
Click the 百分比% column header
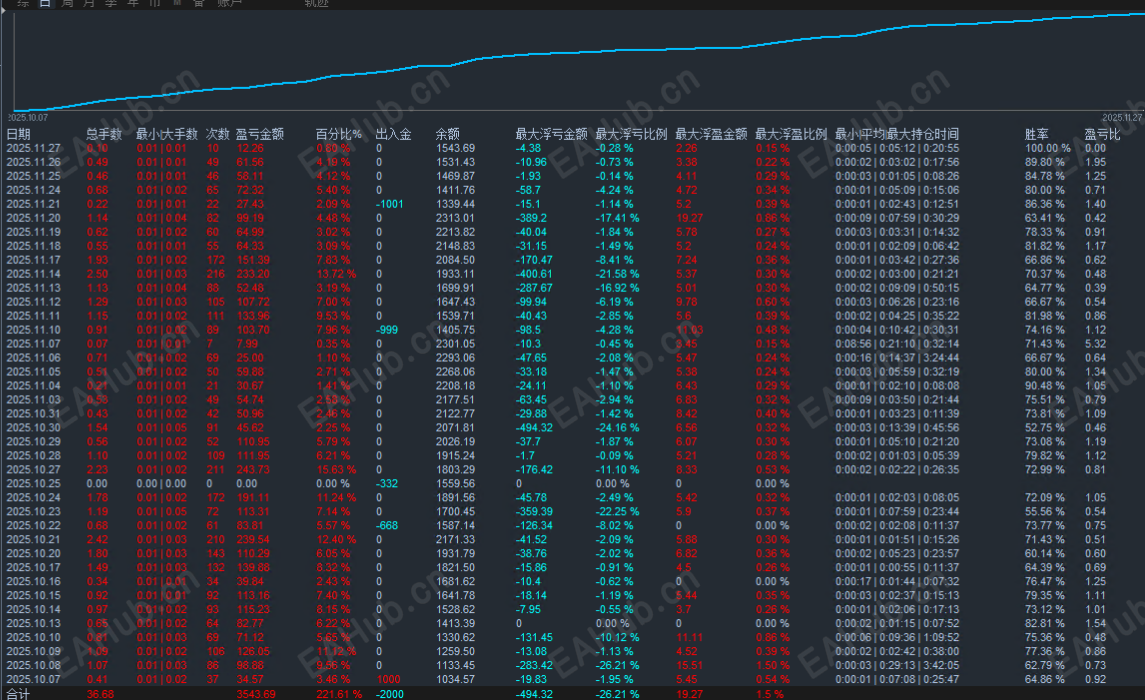(339, 134)
